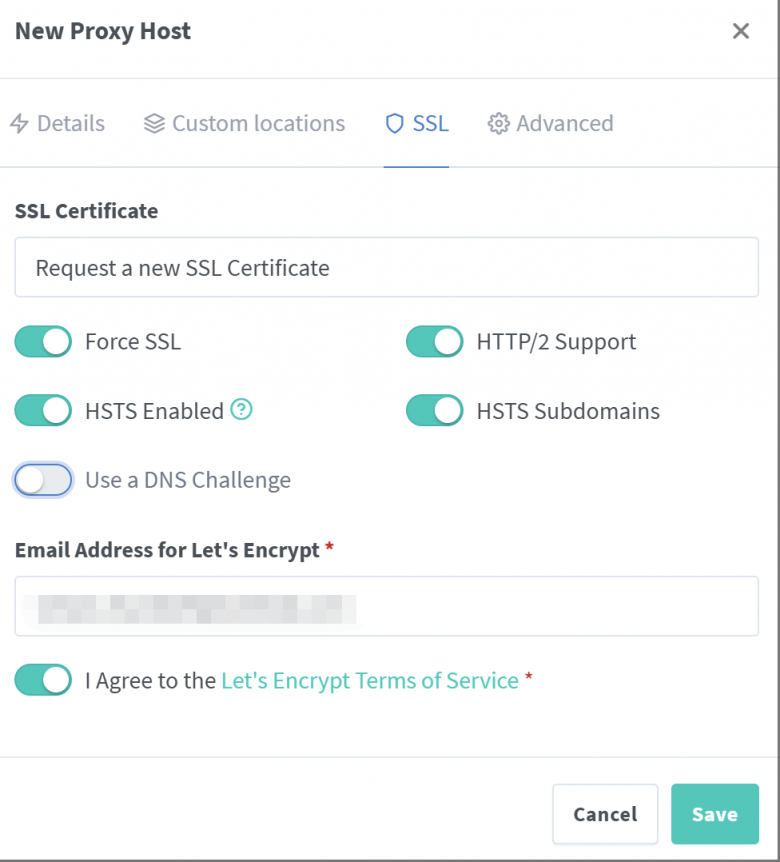The image size is (780, 862).
Task: Open the SSL Certificate dropdown
Action: [x=386, y=267]
